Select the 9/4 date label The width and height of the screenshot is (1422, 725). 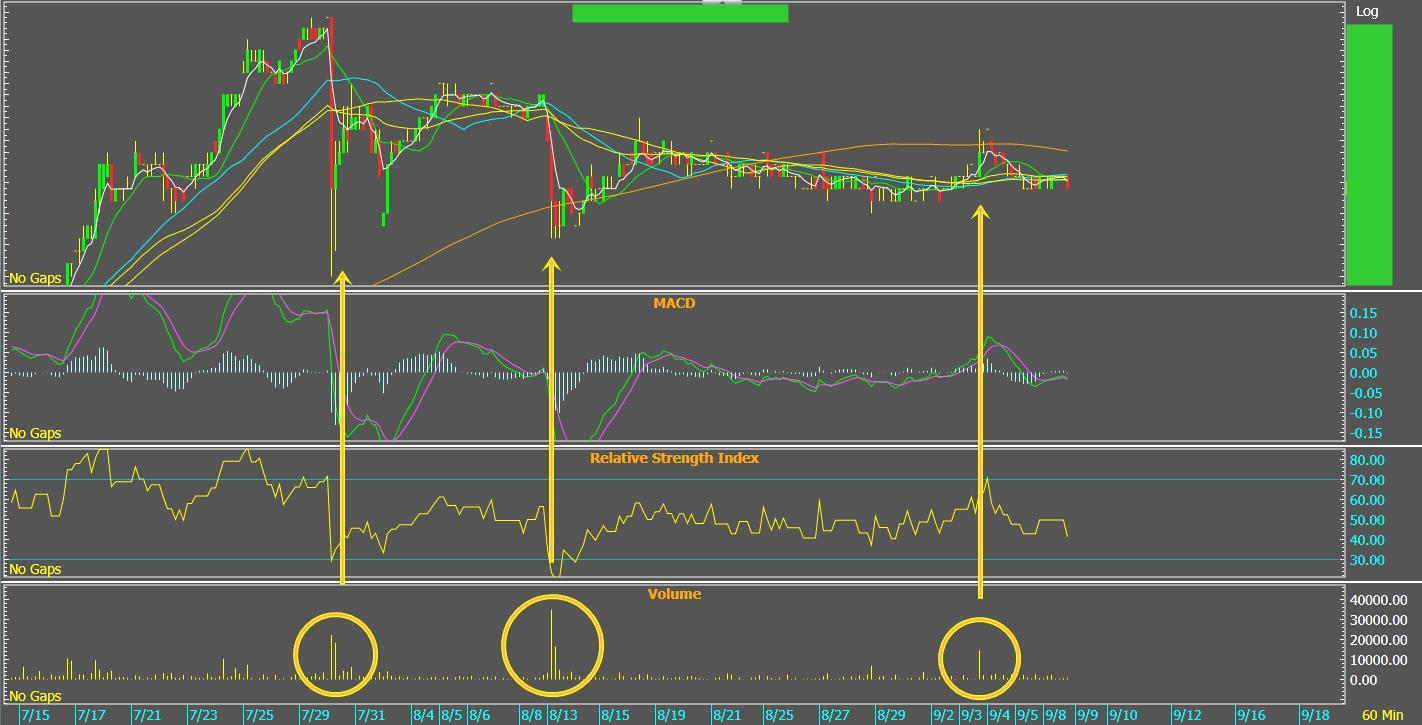[x=999, y=716]
